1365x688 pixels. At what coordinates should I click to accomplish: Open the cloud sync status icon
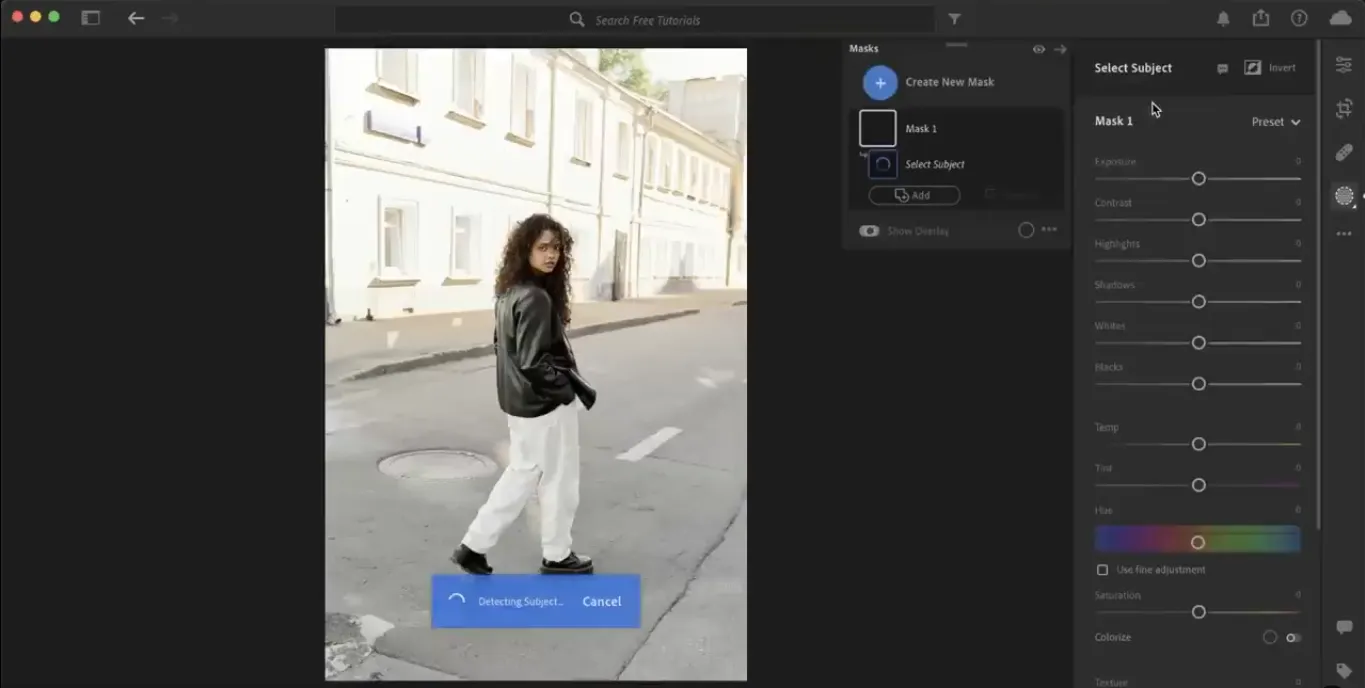[1340, 18]
